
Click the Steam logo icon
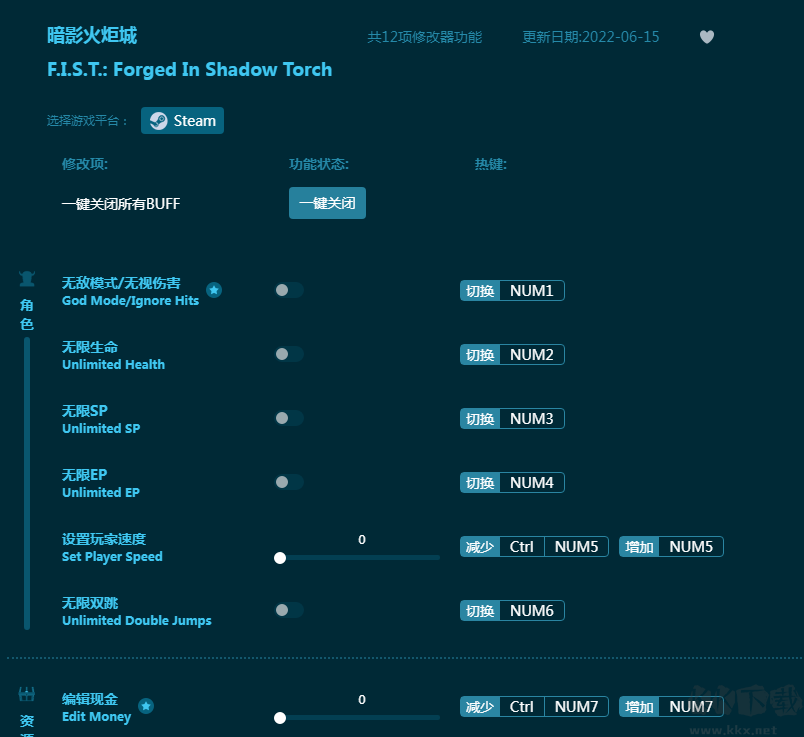pyautogui.click(x=158, y=121)
